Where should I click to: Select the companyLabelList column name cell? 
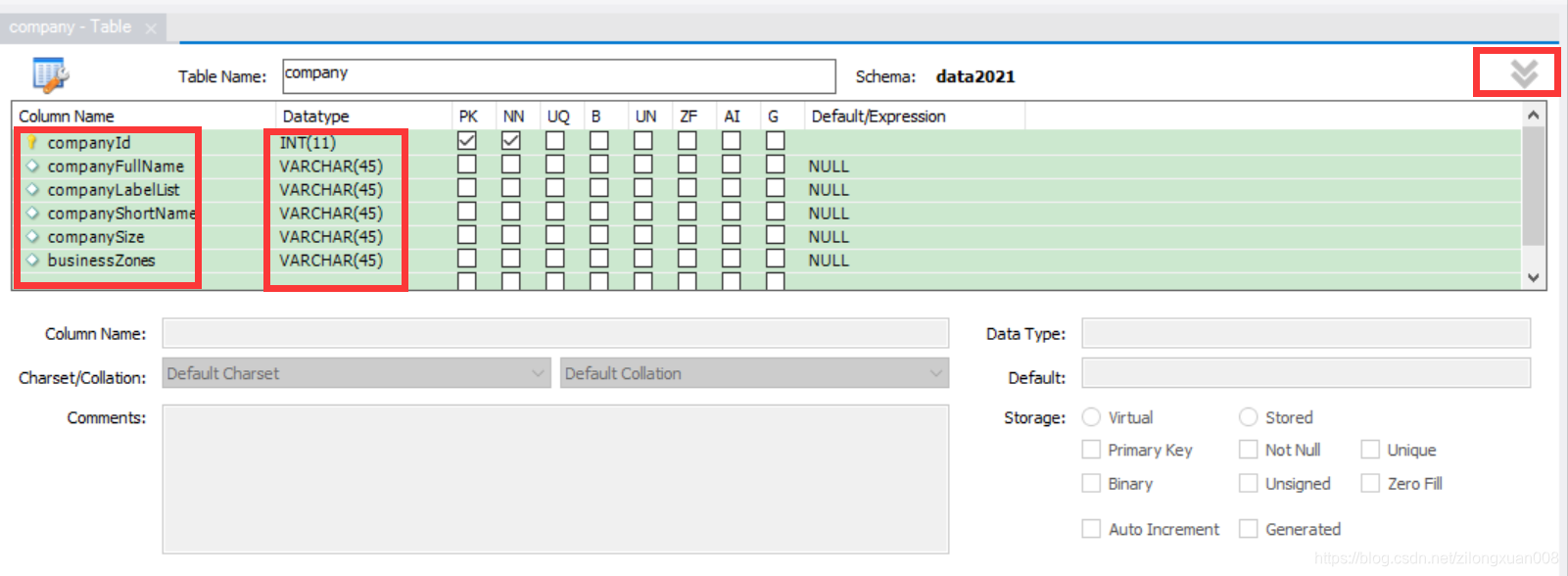point(114,190)
